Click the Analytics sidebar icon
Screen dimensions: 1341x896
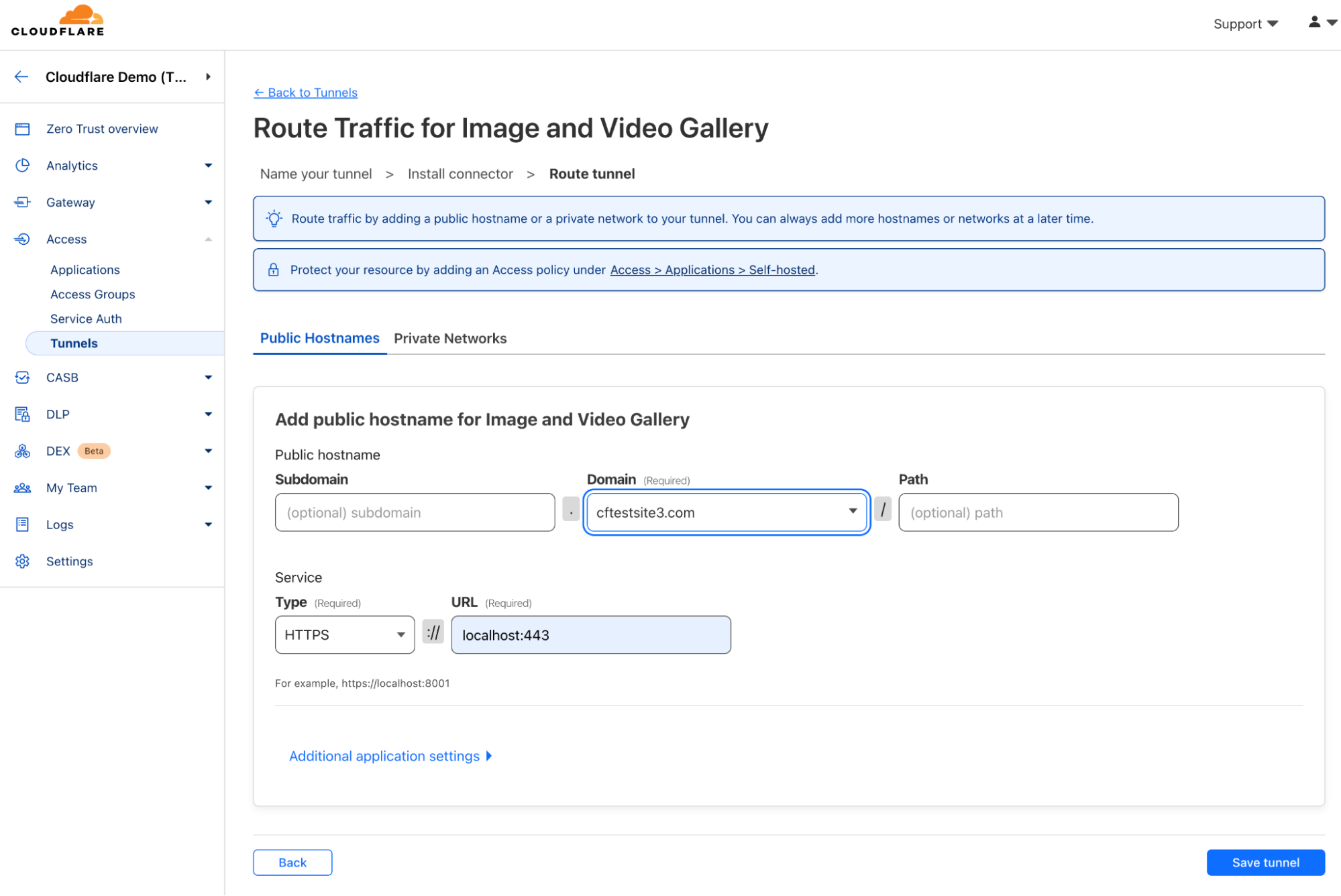22,164
